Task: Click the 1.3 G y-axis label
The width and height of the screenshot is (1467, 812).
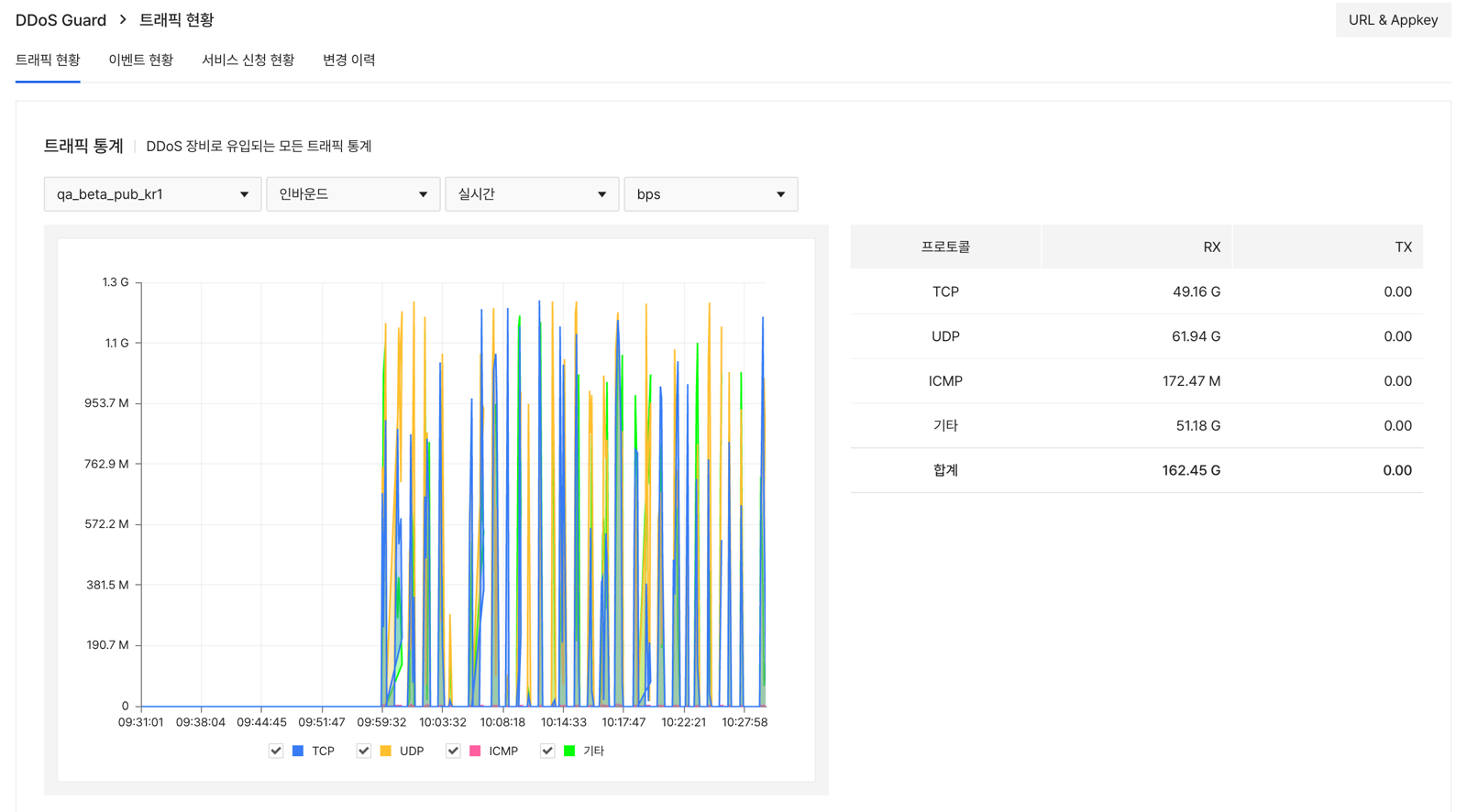Action: coord(116,282)
